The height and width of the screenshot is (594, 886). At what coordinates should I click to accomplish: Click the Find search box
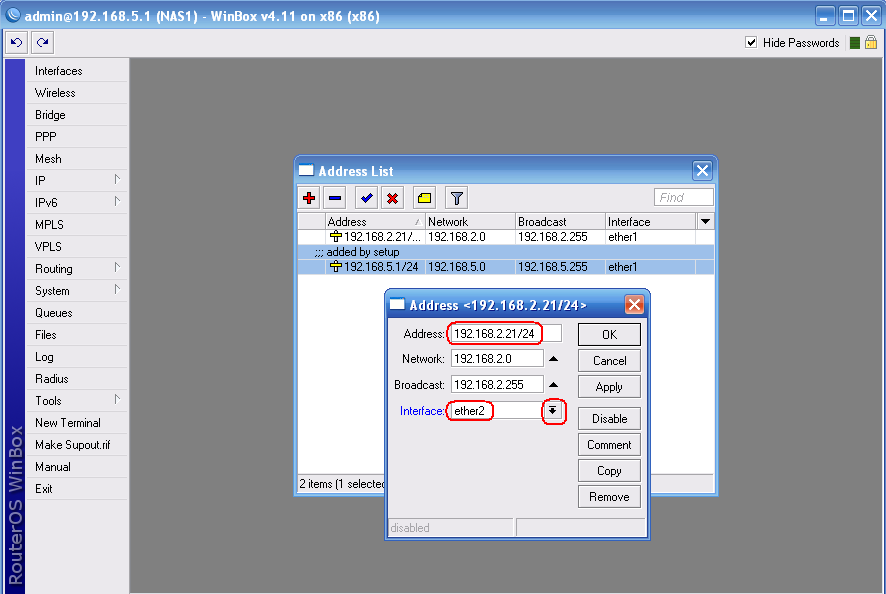(x=684, y=197)
